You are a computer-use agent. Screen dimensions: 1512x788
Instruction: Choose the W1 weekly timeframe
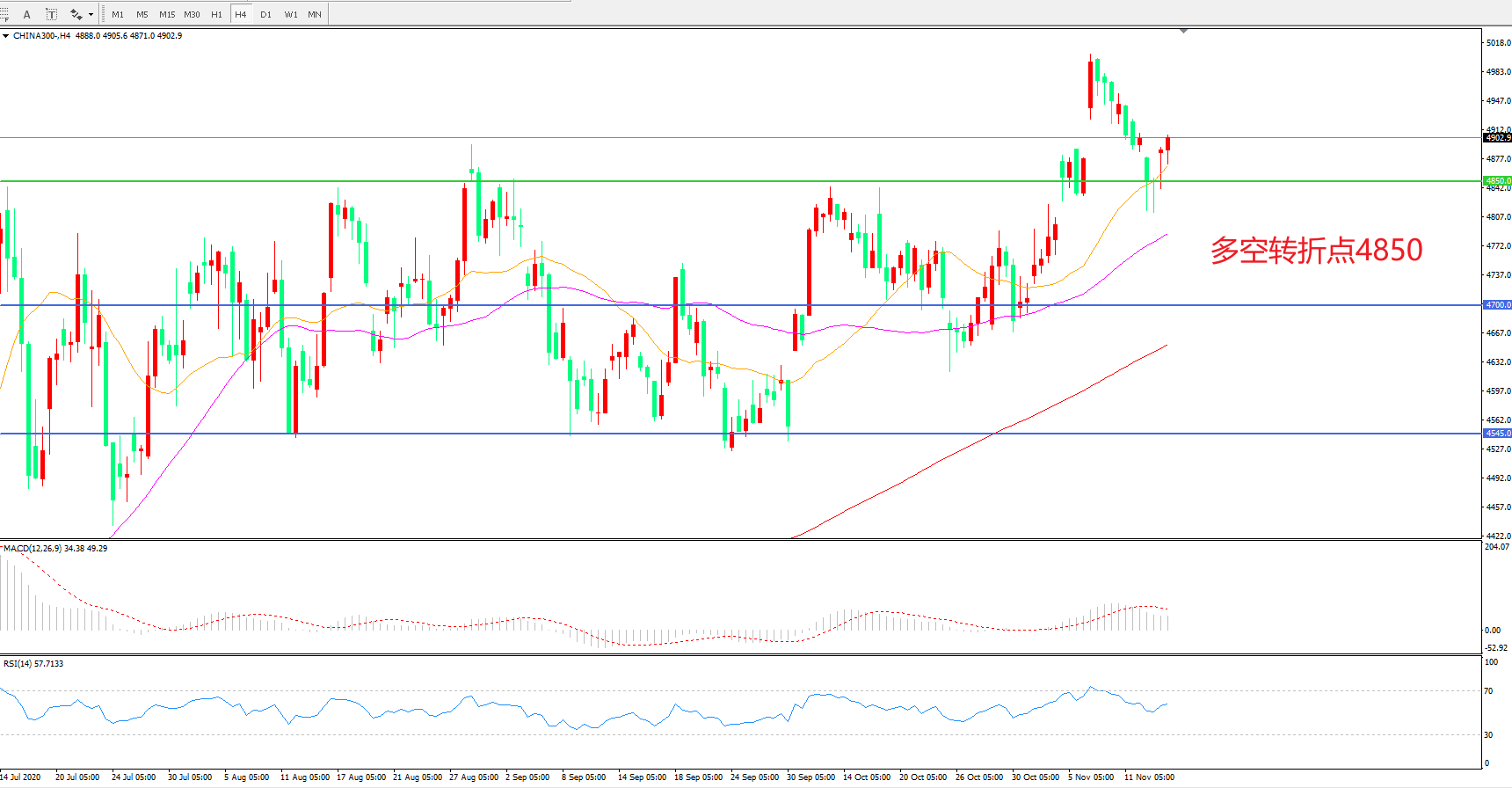(x=290, y=14)
